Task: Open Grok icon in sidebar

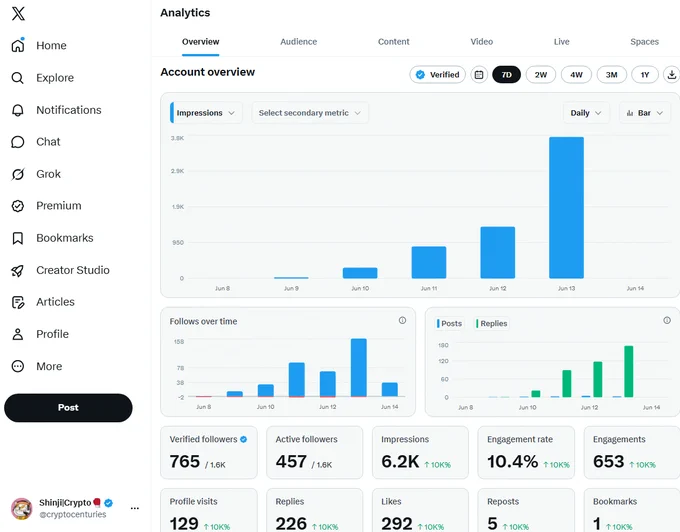Action: tap(18, 174)
